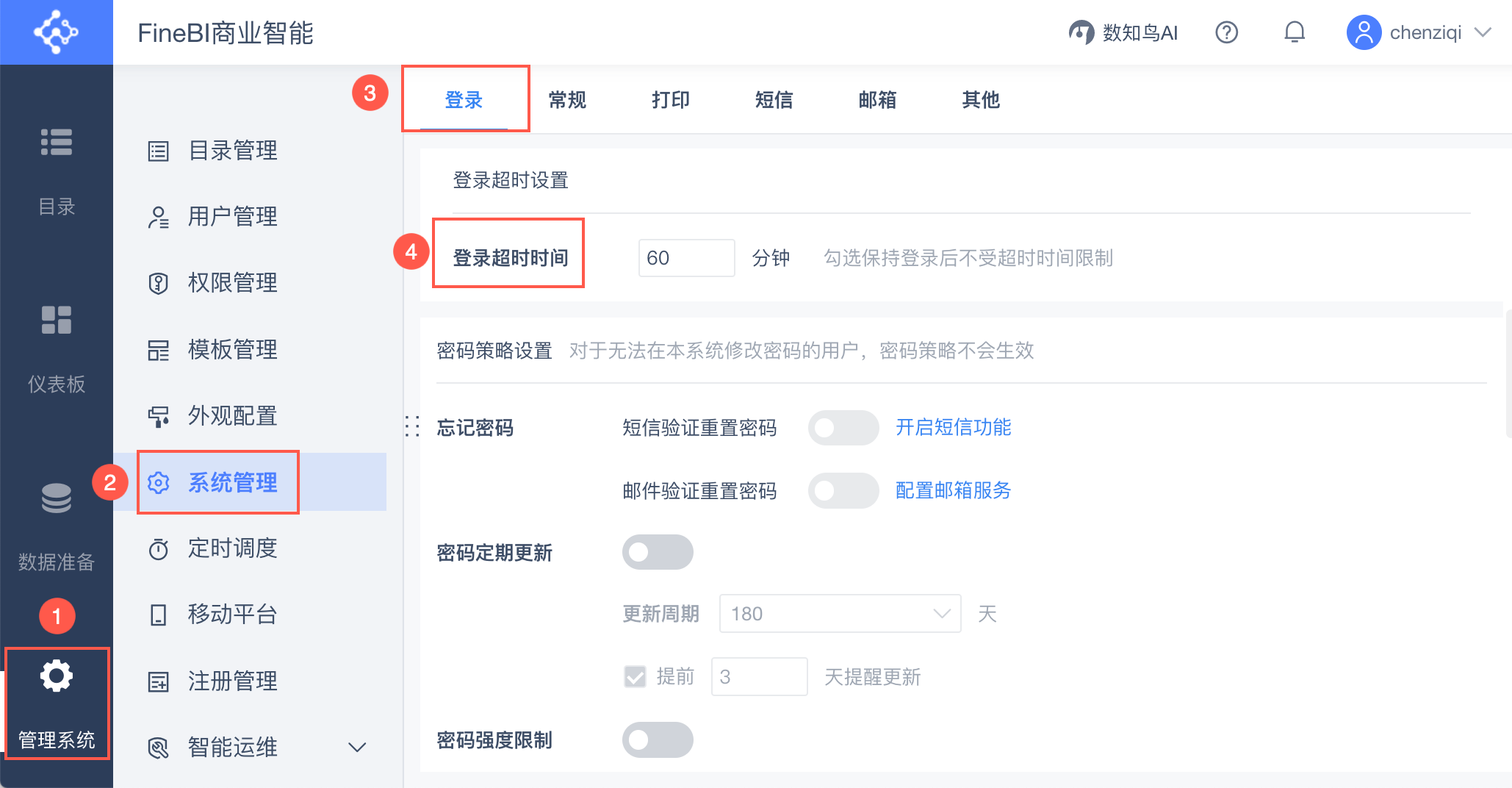Toggle 密码定期更新 switch
1512x788 pixels.
(x=657, y=552)
